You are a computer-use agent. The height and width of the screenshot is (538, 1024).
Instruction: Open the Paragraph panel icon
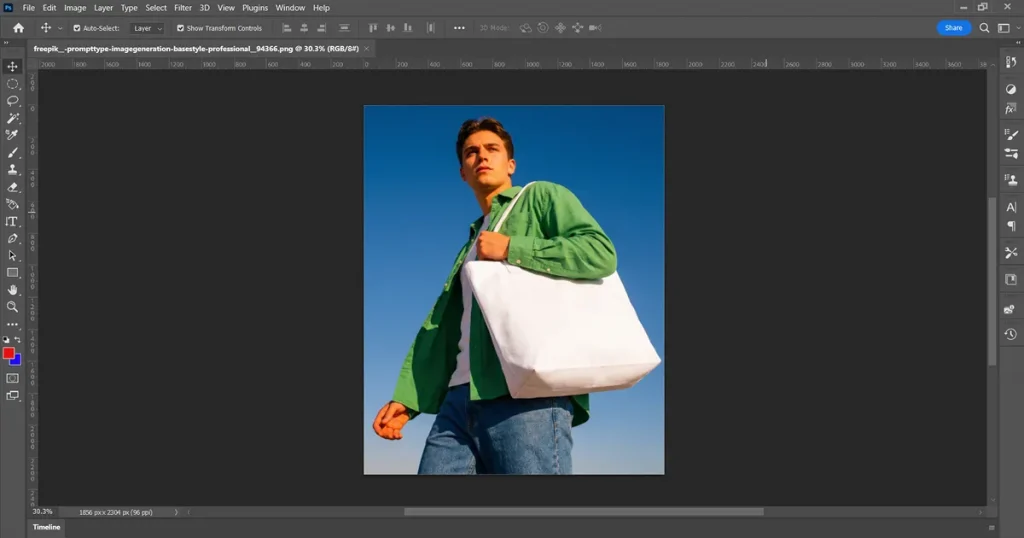pyautogui.click(x=1011, y=226)
